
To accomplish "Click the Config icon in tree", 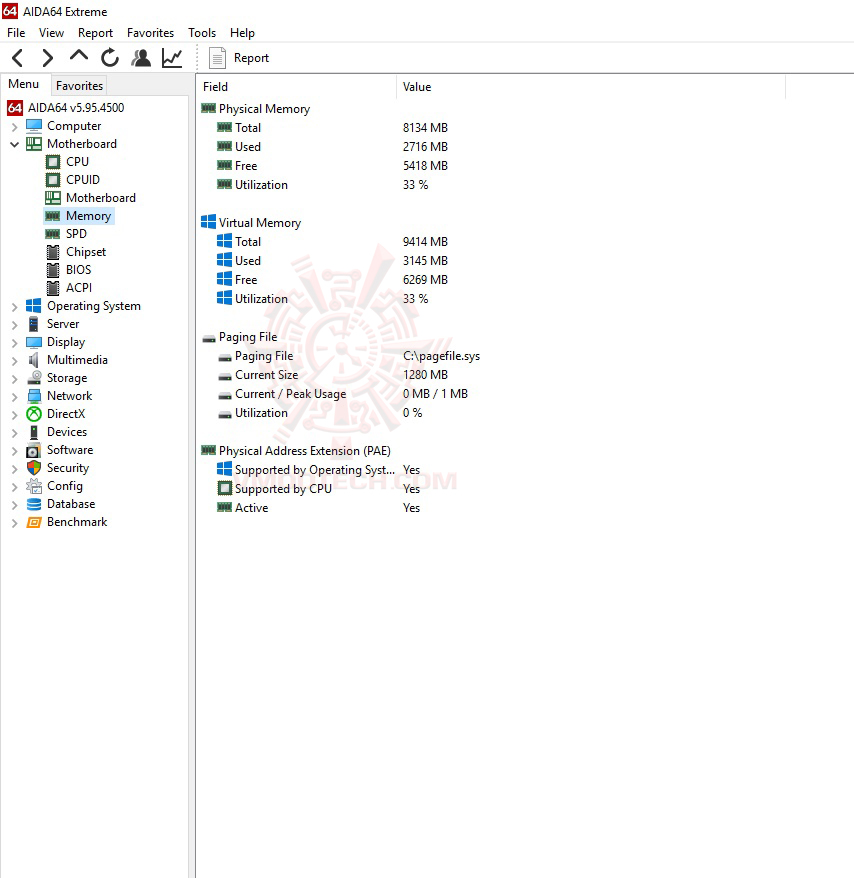I will (34, 486).
